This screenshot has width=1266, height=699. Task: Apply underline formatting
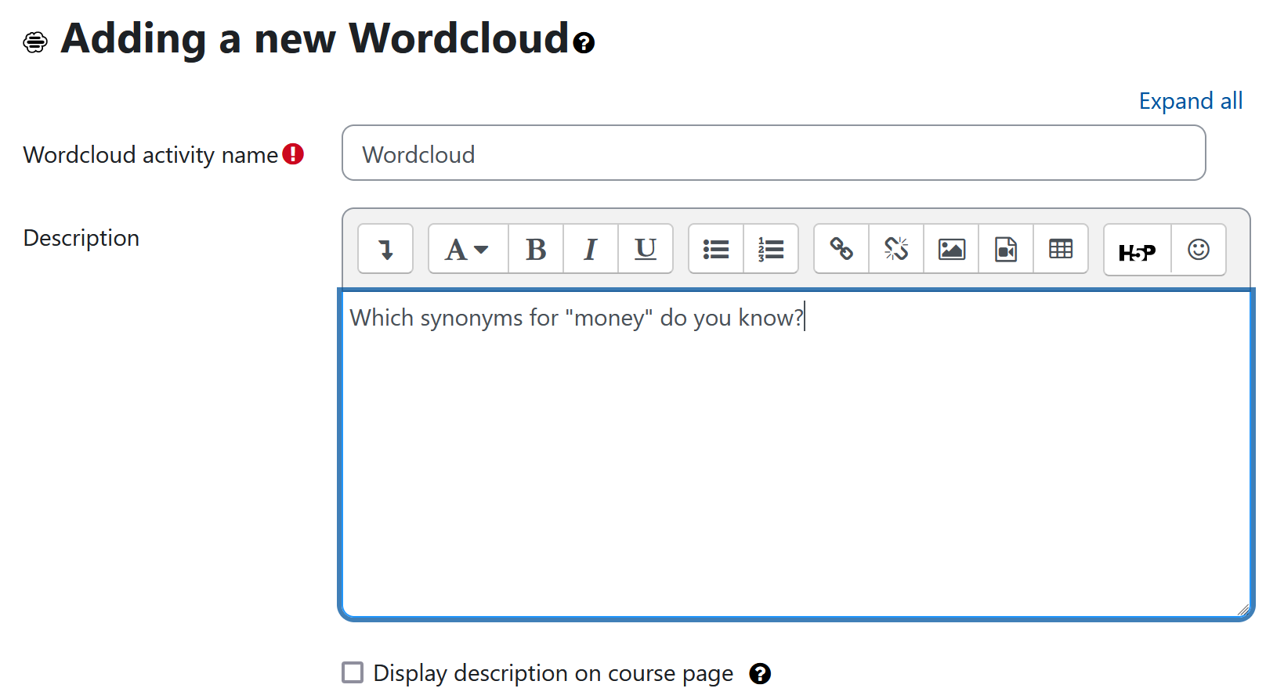645,249
